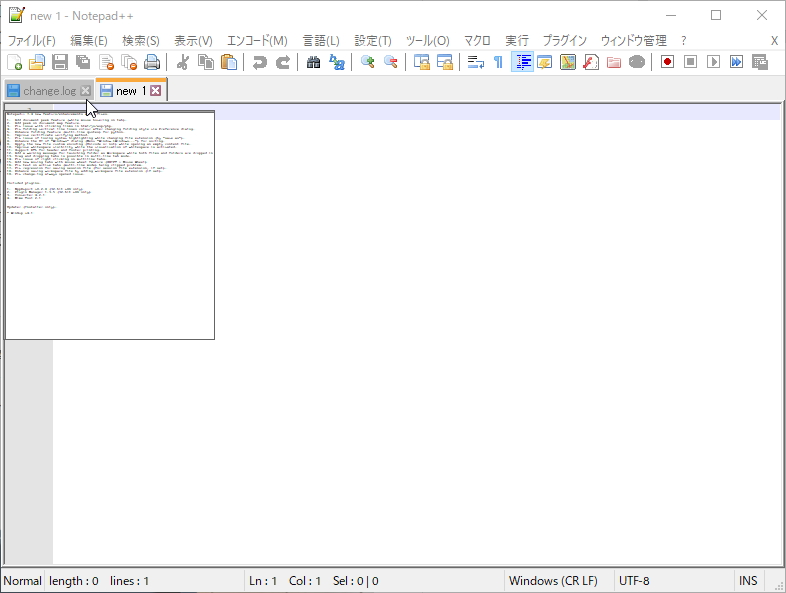
Task: Open the 実行 menu
Action: (x=517, y=41)
